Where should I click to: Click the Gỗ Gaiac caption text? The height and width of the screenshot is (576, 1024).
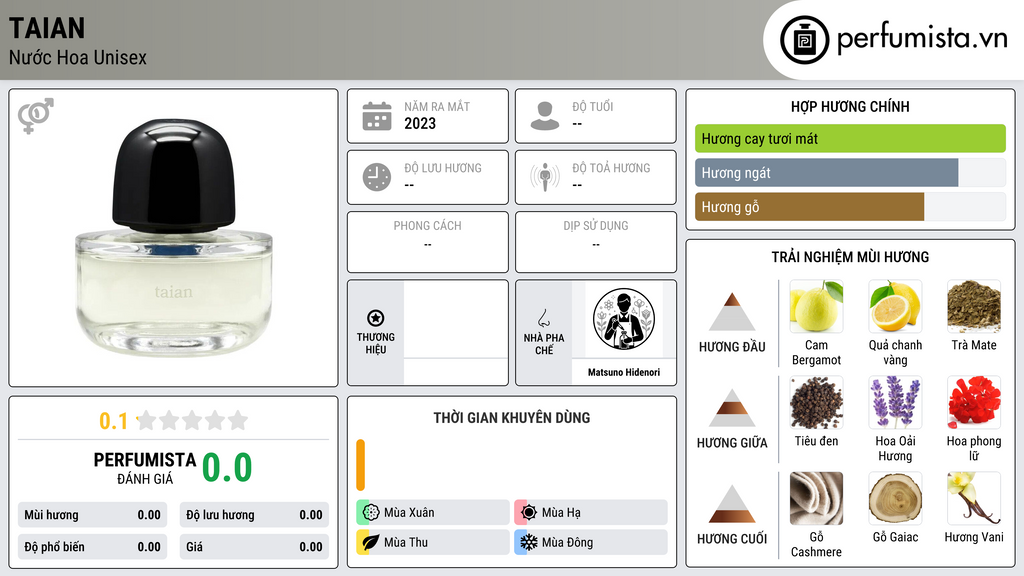tap(895, 537)
